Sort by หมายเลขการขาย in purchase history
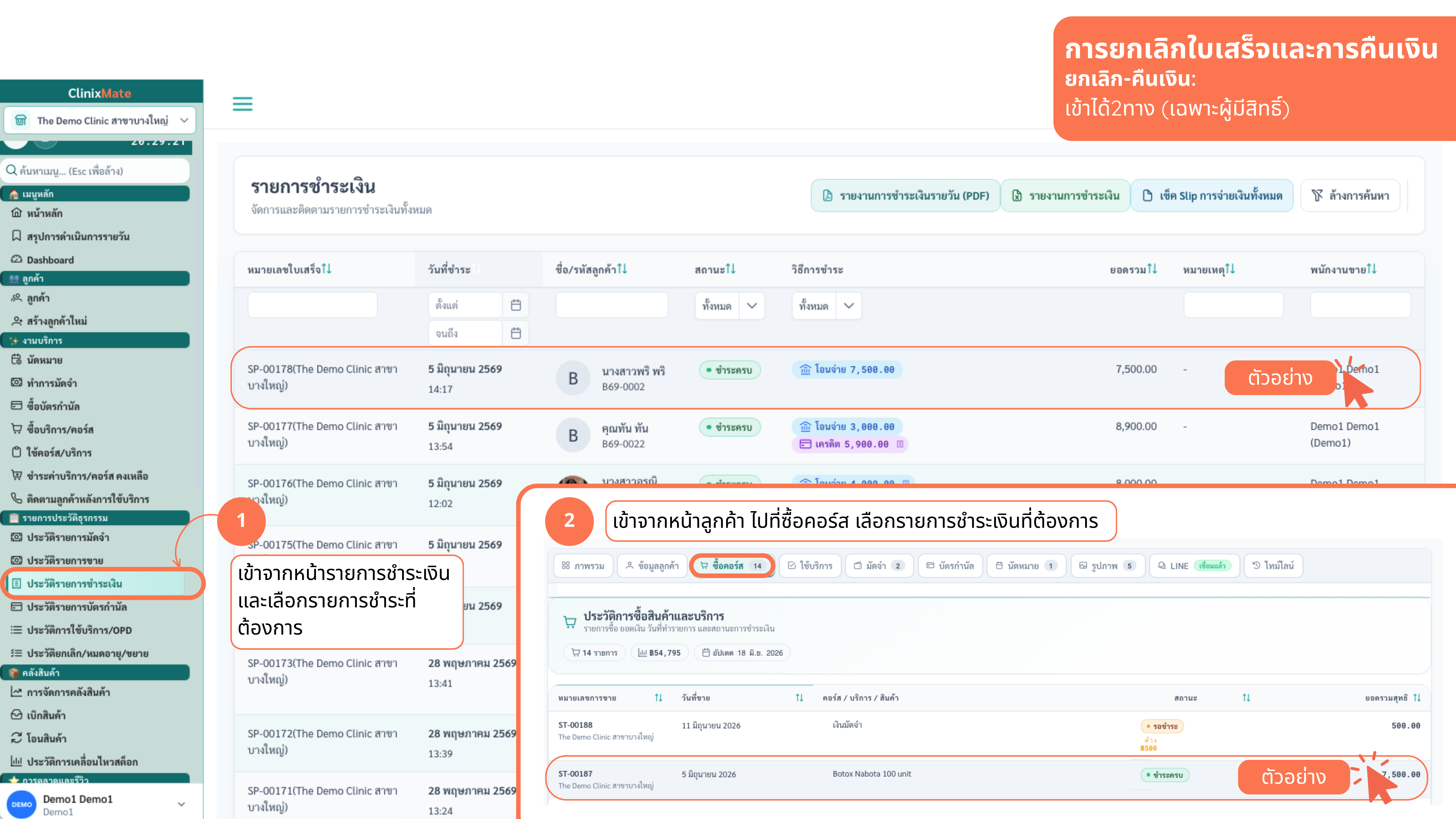This screenshot has height=819, width=1456. click(x=659, y=698)
